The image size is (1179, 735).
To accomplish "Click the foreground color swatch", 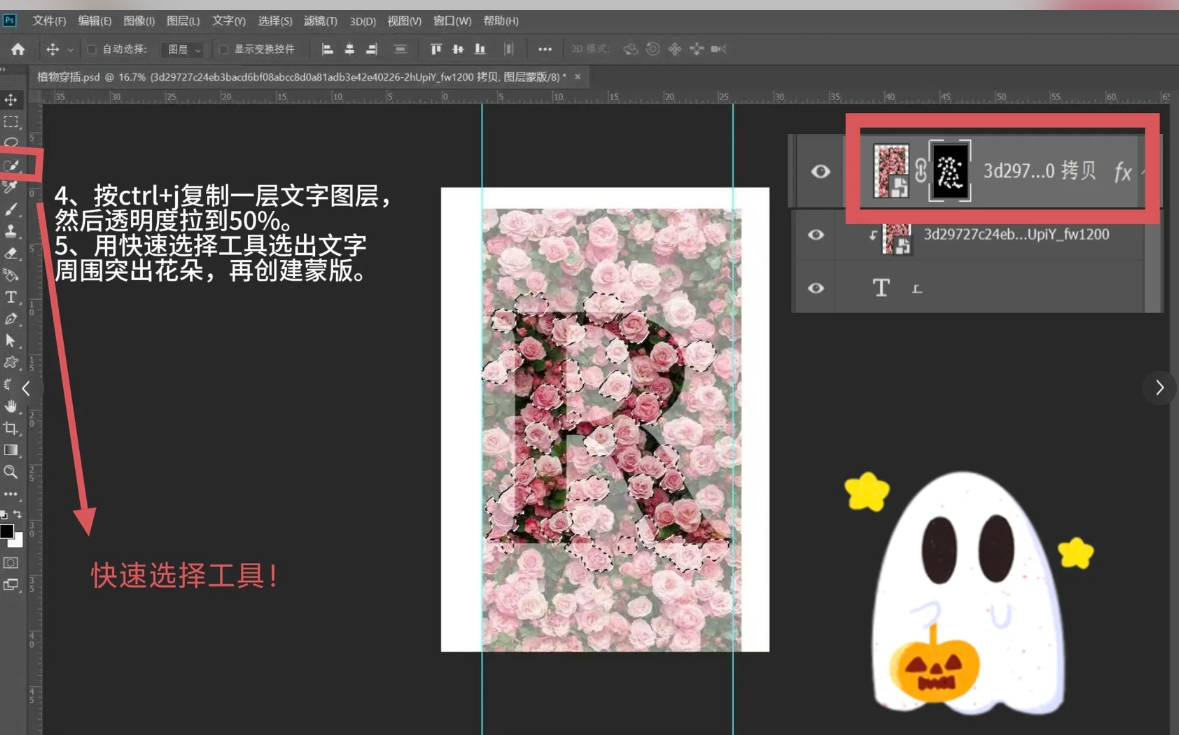I will click(7, 531).
